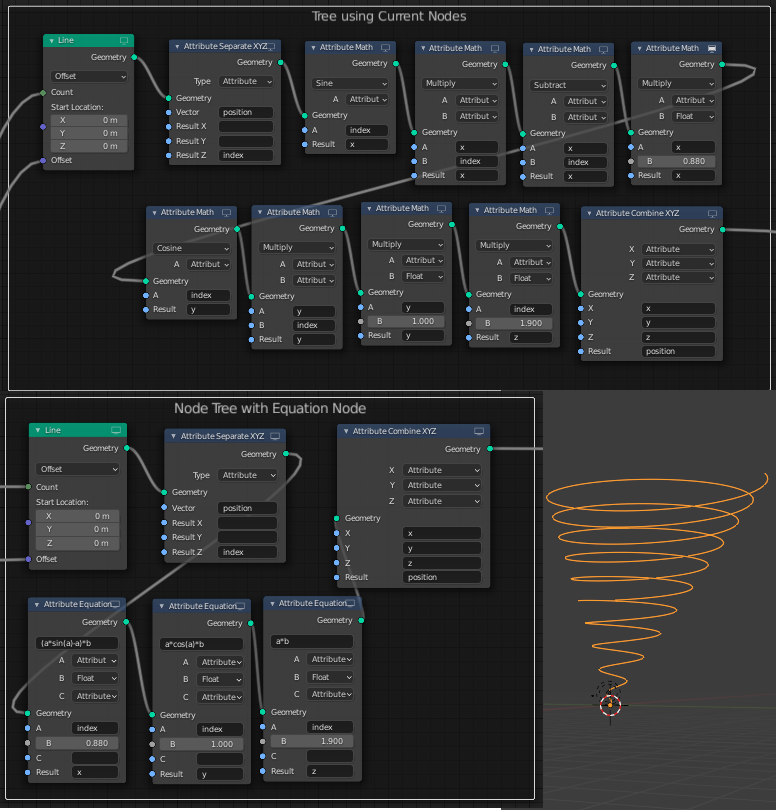776x810 pixels.
Task: Click the 3D cursor in the viewport
Action: (610, 705)
